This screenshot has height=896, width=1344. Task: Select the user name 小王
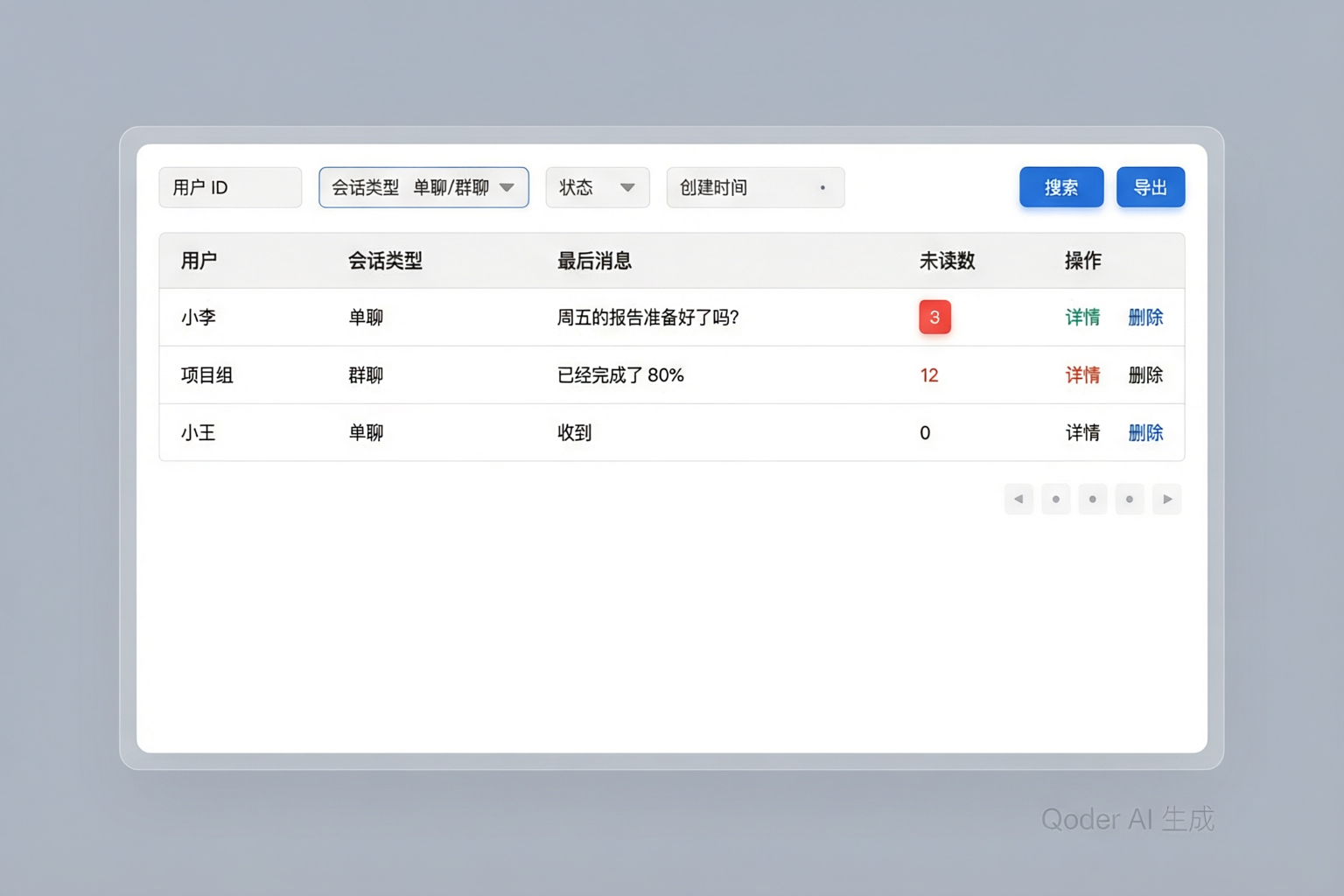pyautogui.click(x=199, y=433)
